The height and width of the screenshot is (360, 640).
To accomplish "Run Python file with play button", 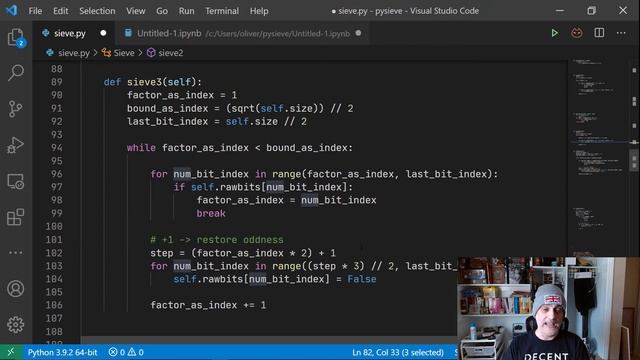I will point(554,33).
